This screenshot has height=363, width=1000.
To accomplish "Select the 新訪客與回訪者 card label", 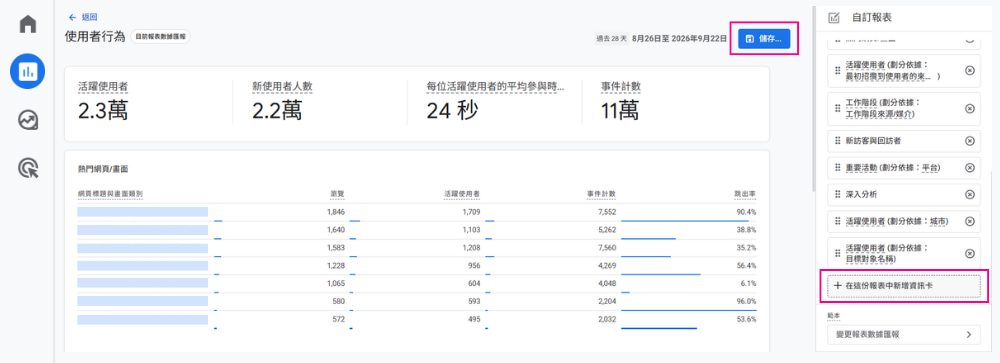I will [874, 140].
